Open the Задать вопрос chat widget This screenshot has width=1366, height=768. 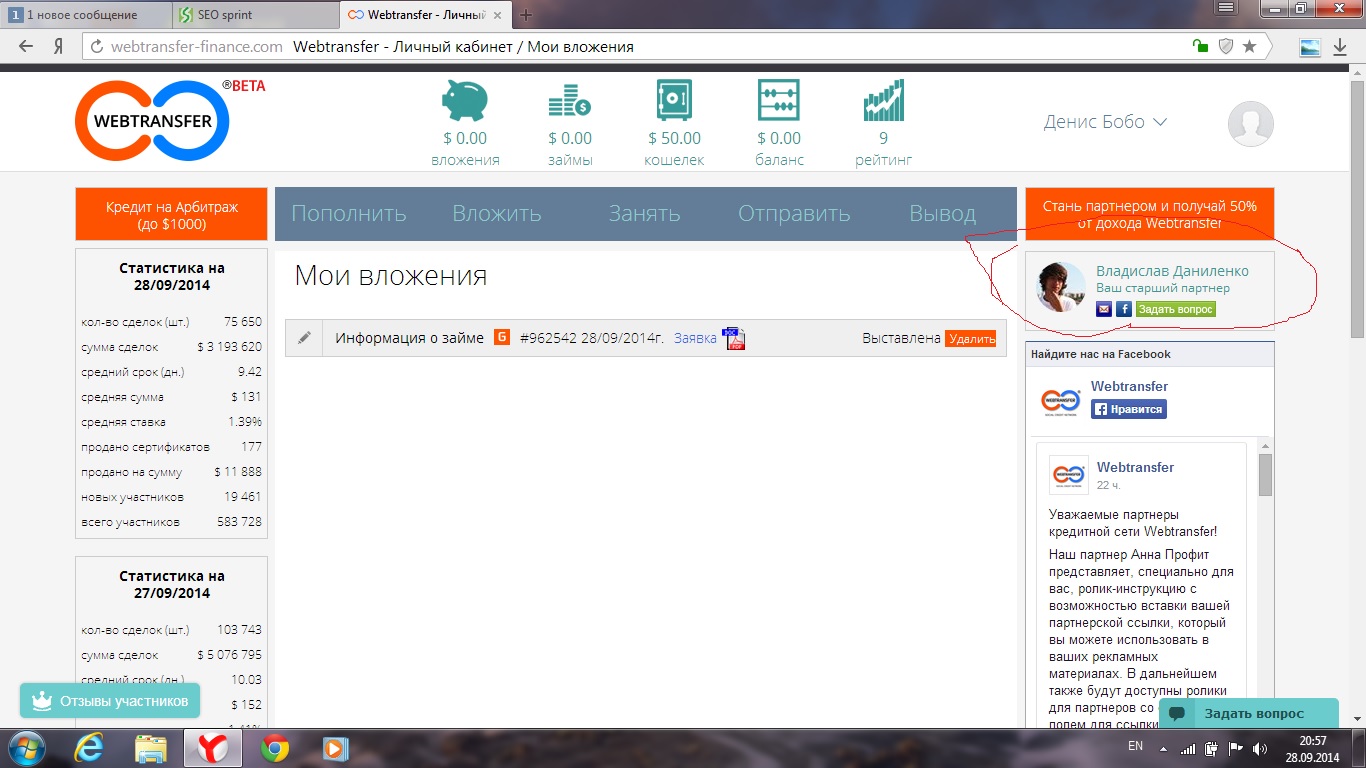(x=1248, y=713)
